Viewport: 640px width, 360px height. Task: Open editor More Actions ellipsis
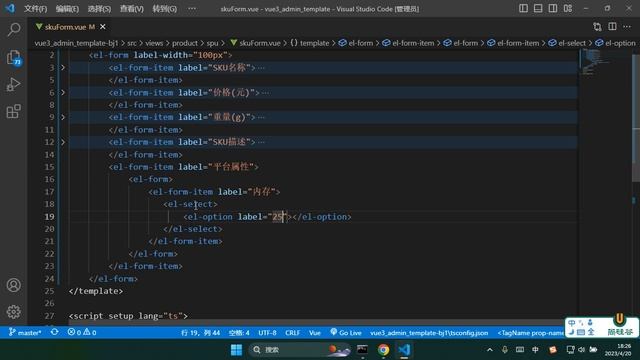tap(627, 27)
